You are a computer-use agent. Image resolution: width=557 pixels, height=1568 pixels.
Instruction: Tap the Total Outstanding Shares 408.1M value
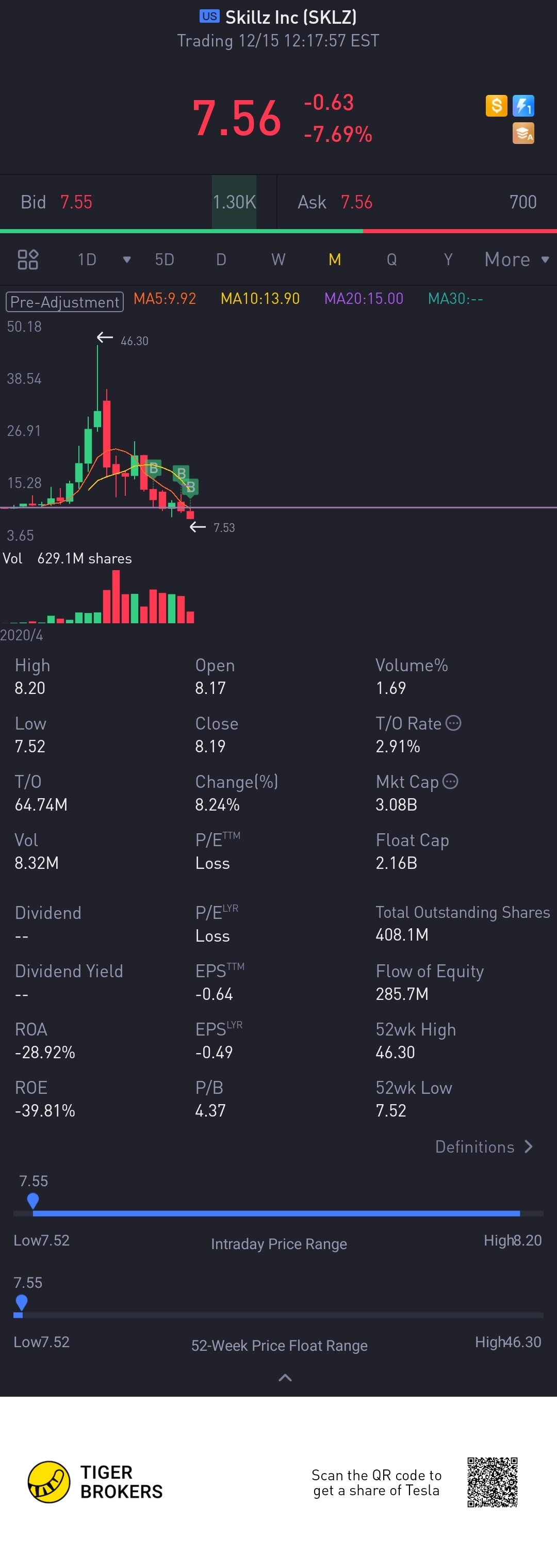point(402,934)
